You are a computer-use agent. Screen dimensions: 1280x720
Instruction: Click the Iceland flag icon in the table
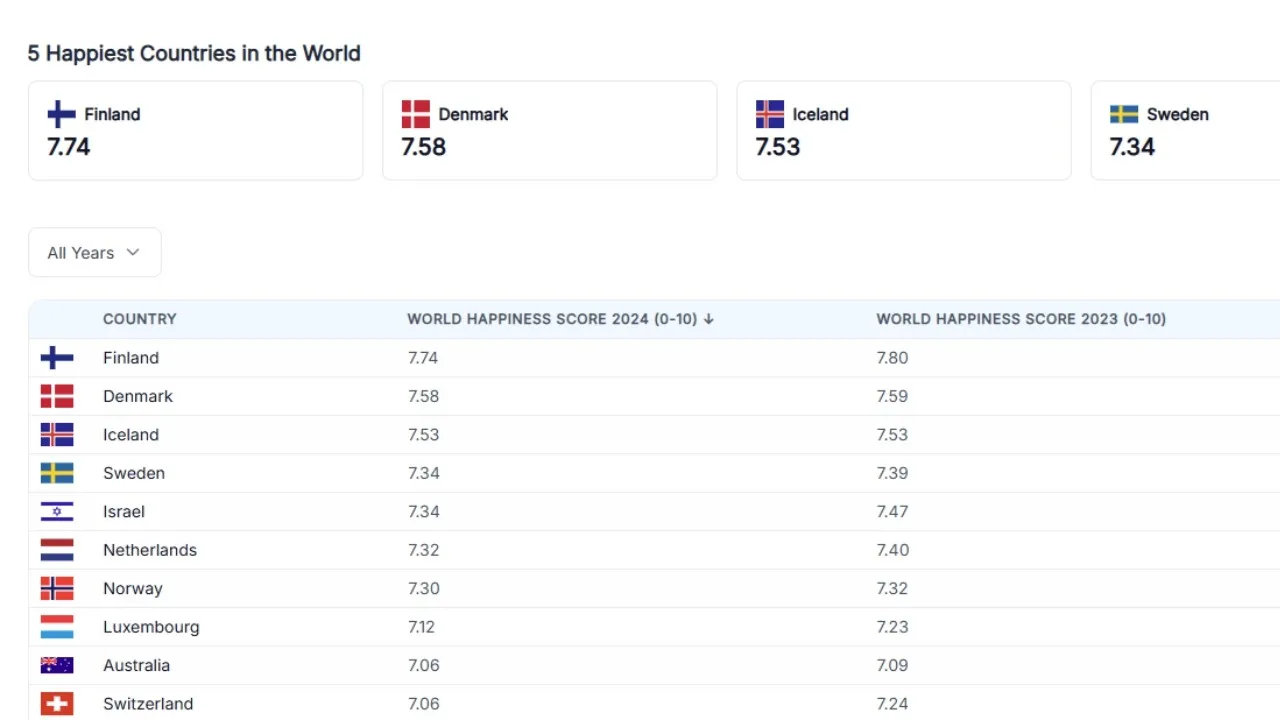click(x=57, y=434)
